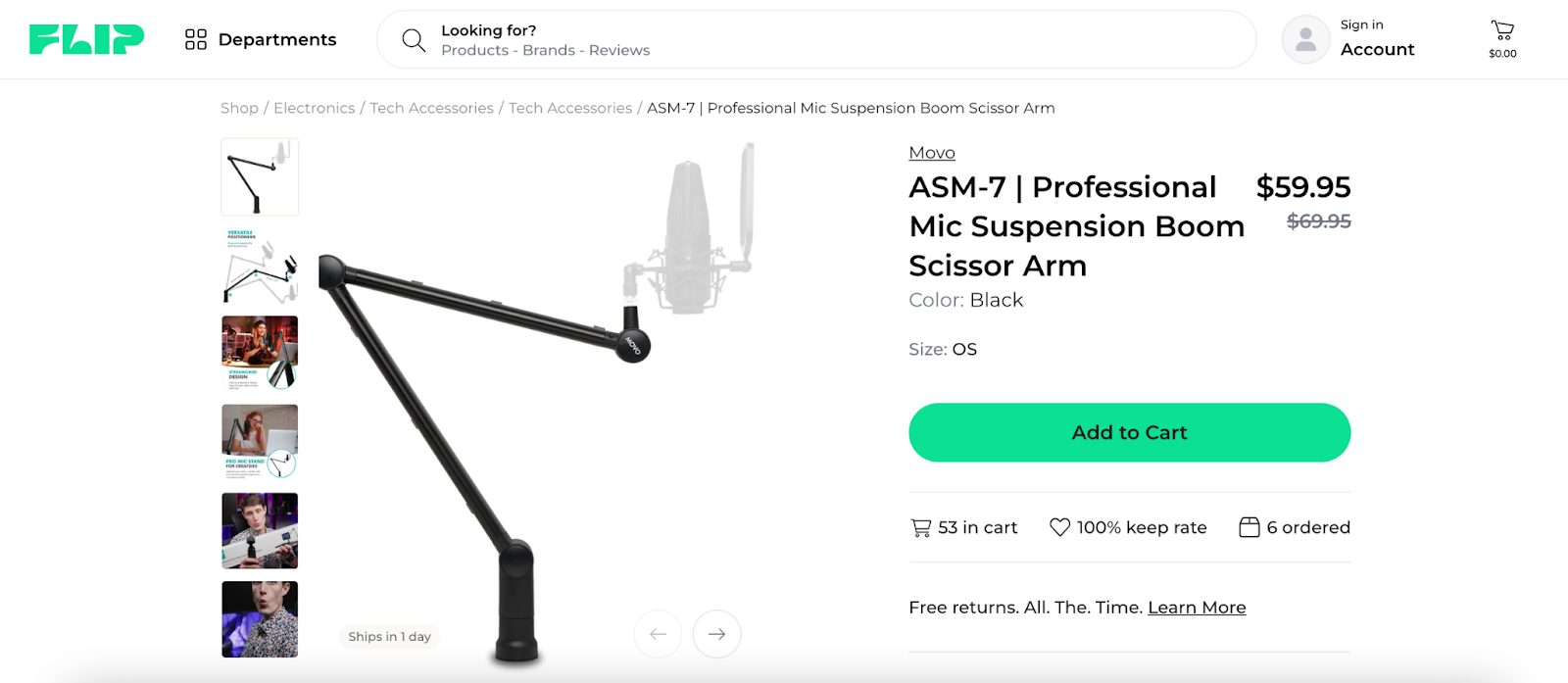Click the Black color option label

[996, 300]
